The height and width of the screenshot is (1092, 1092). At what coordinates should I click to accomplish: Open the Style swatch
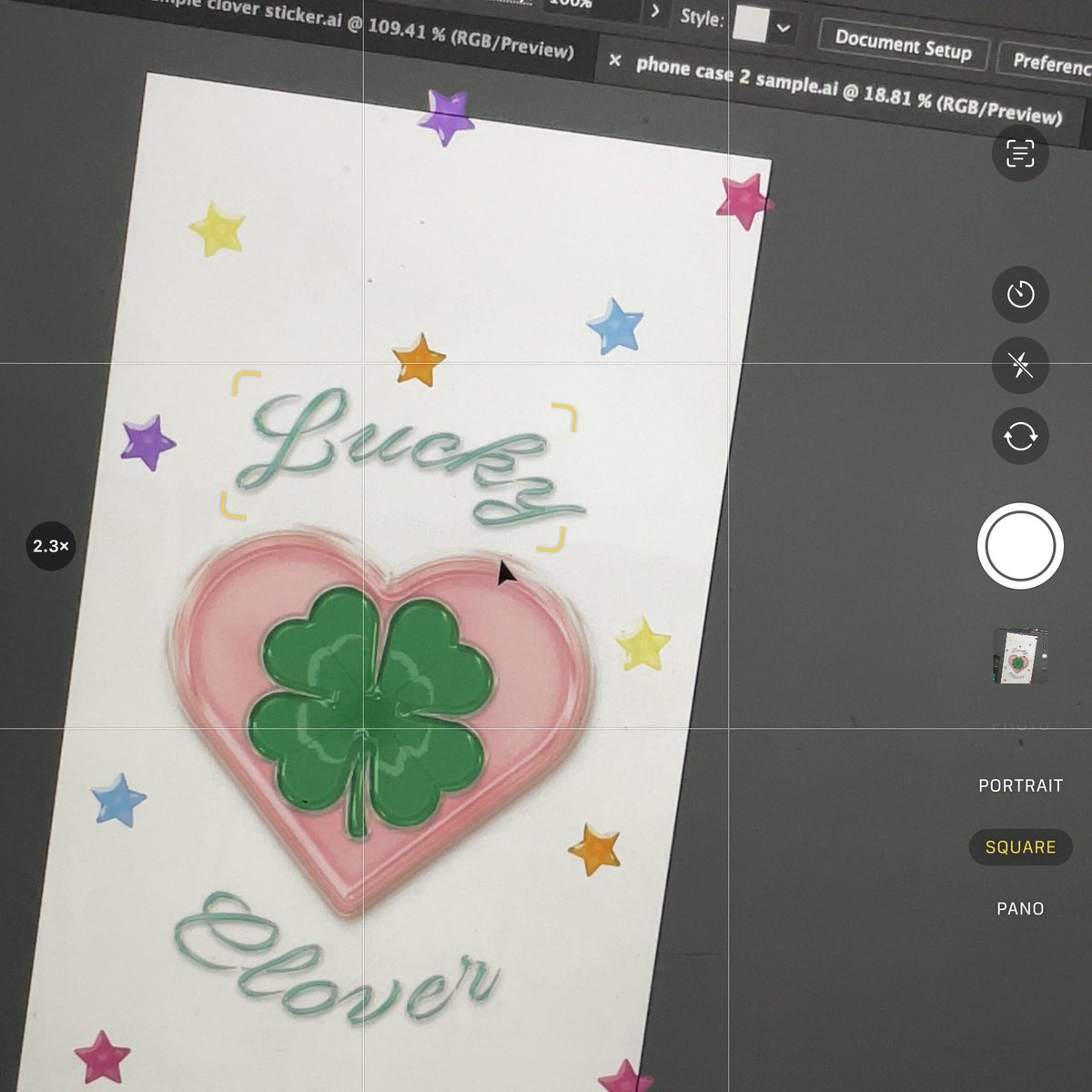tap(751, 24)
